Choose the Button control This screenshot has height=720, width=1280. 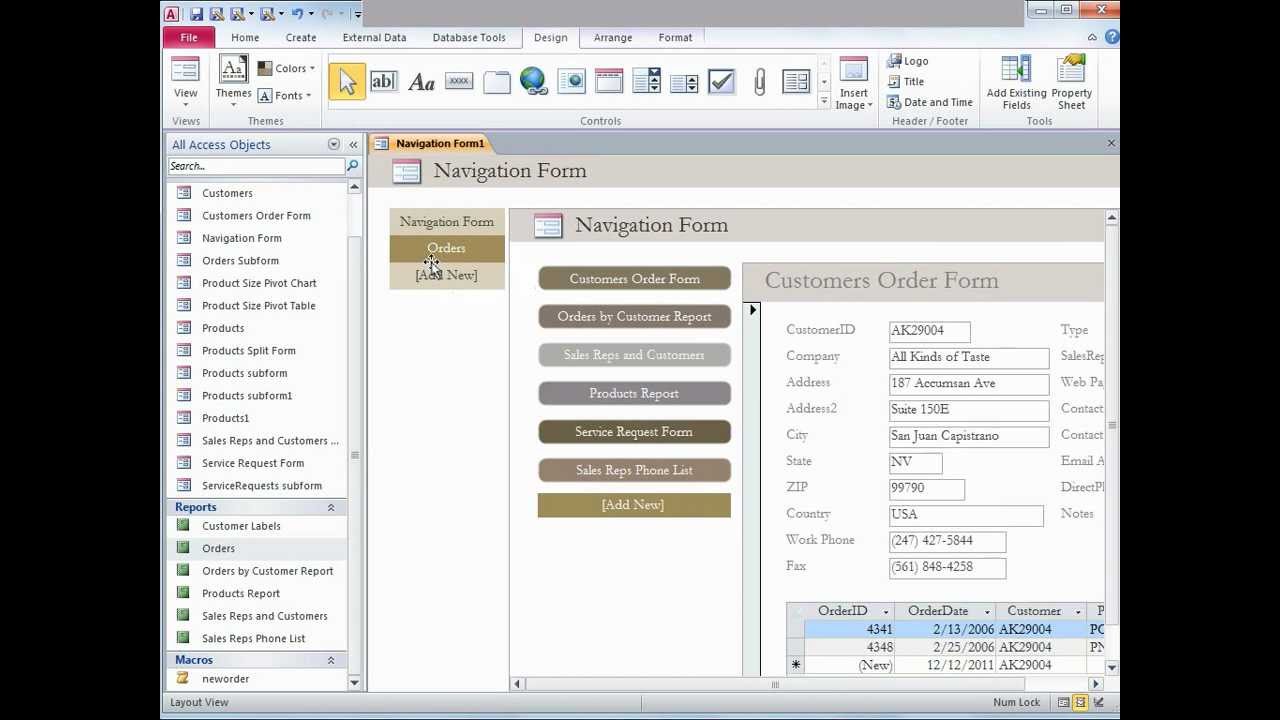coord(459,82)
